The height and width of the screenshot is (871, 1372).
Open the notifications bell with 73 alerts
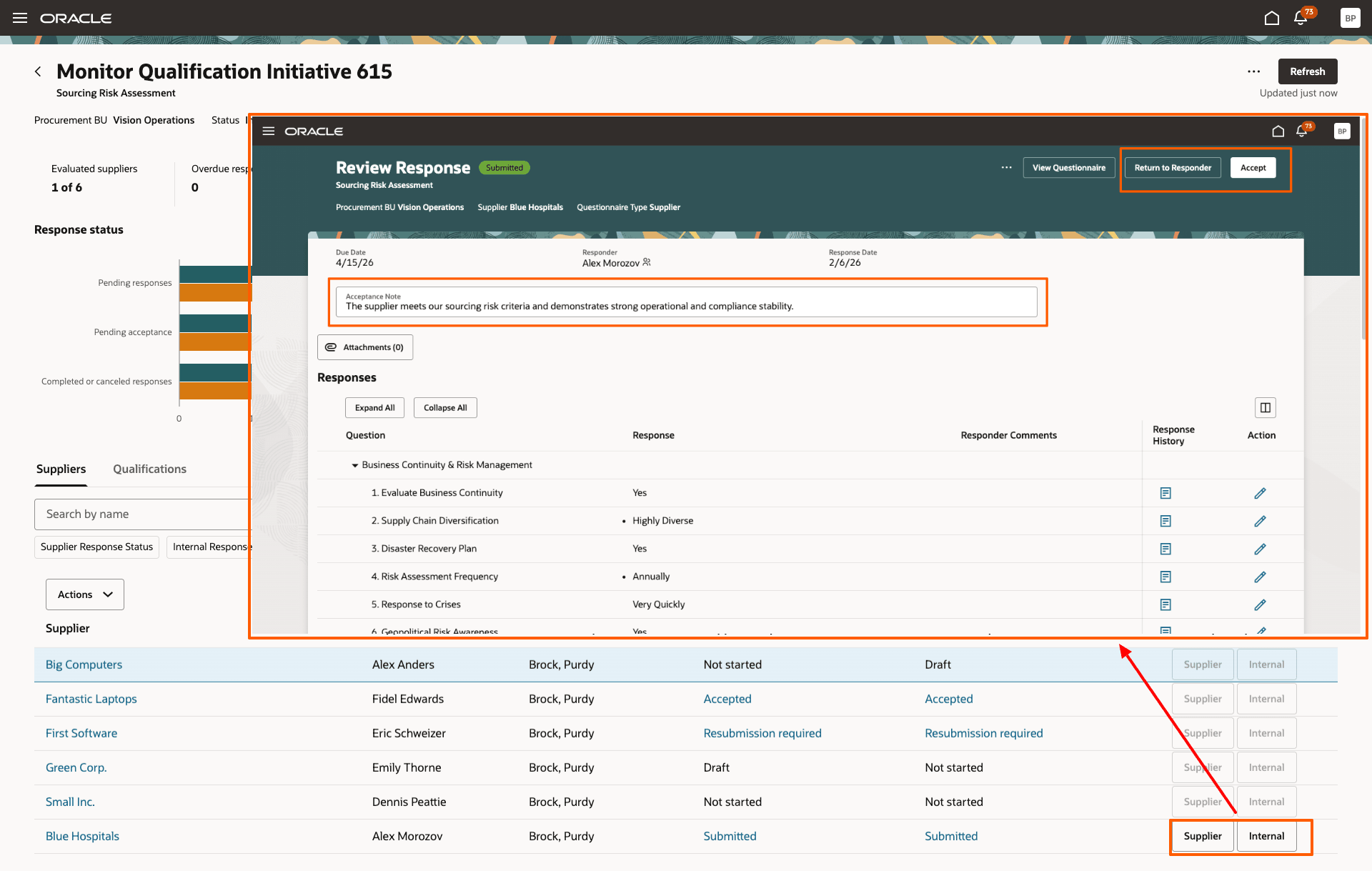click(1301, 18)
